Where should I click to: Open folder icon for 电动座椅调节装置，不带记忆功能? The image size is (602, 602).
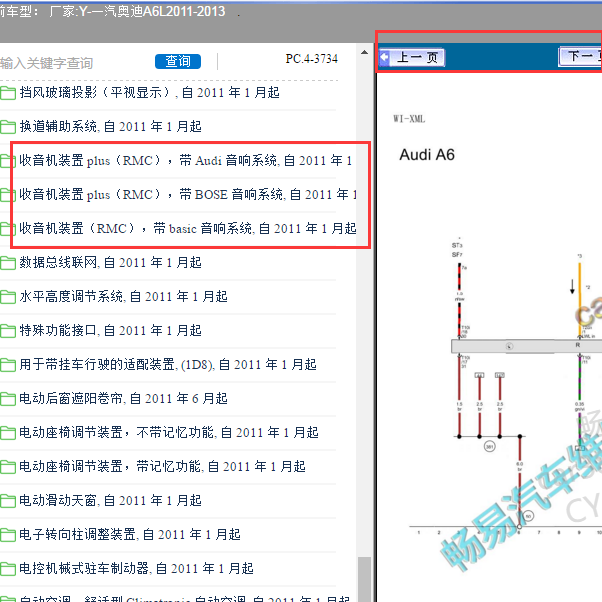pos(8,433)
